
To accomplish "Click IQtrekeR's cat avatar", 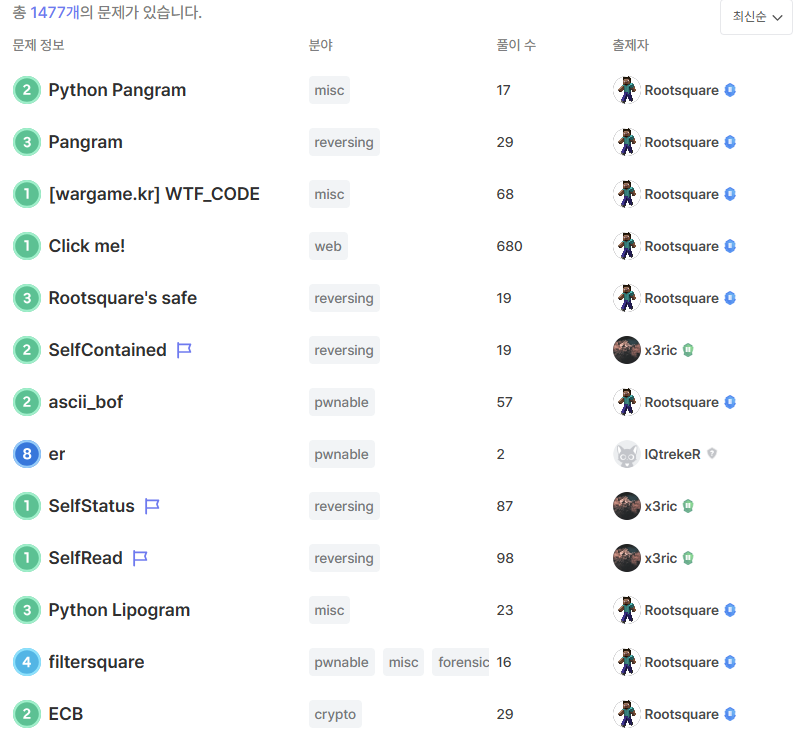I will tap(626, 454).
